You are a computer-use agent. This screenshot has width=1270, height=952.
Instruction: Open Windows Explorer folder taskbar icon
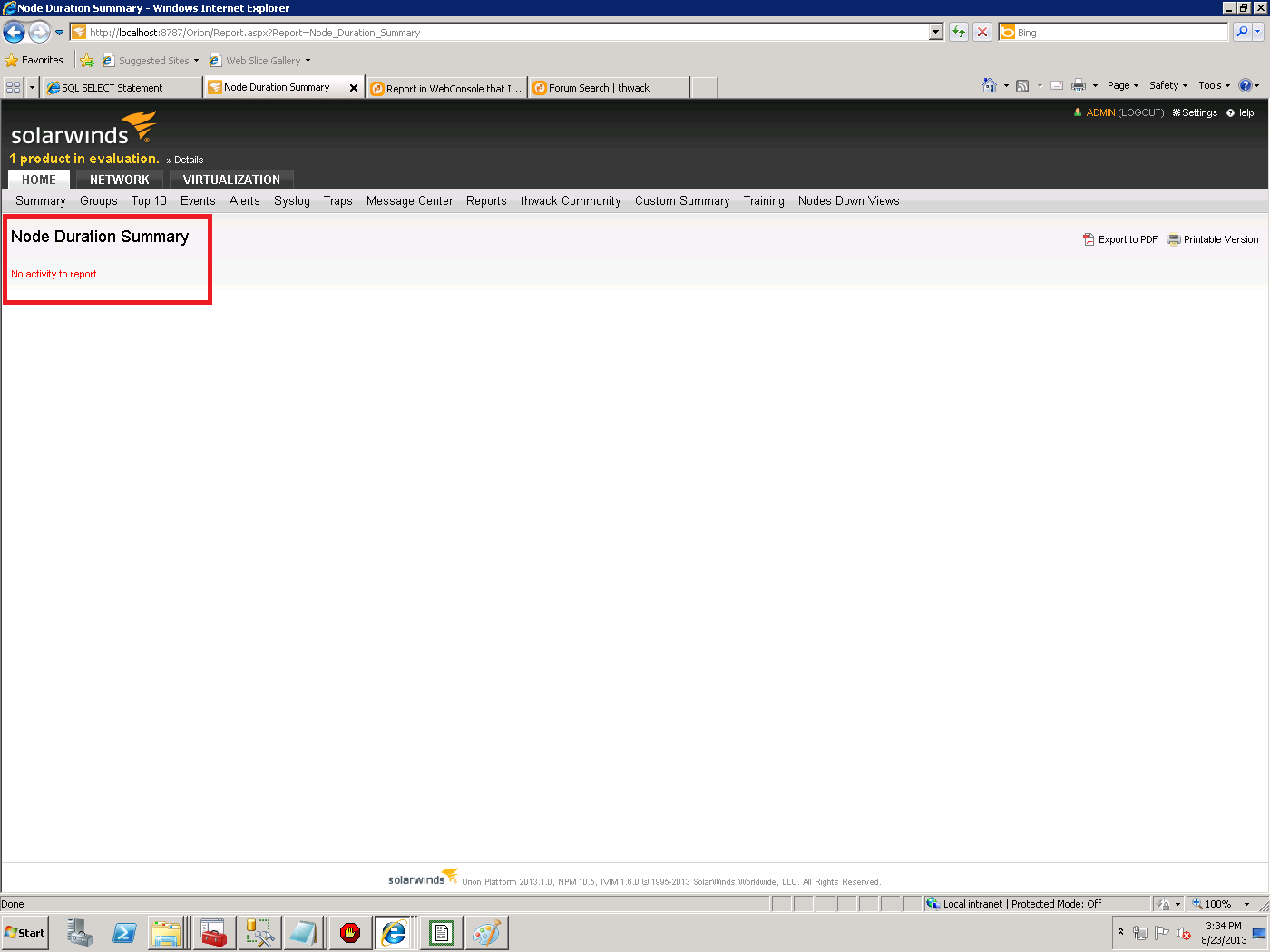pos(168,932)
